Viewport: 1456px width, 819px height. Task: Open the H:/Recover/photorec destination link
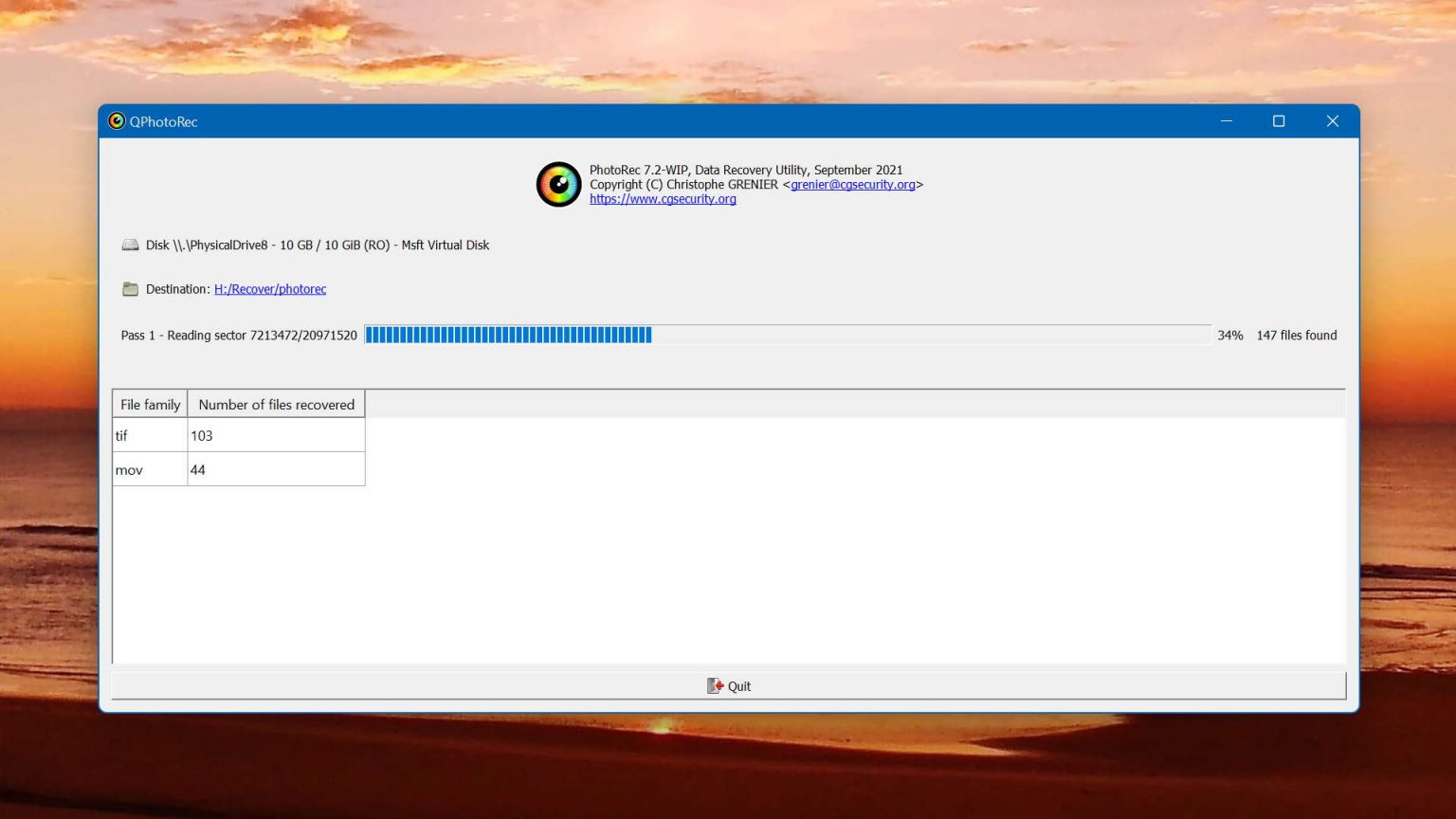click(x=270, y=289)
